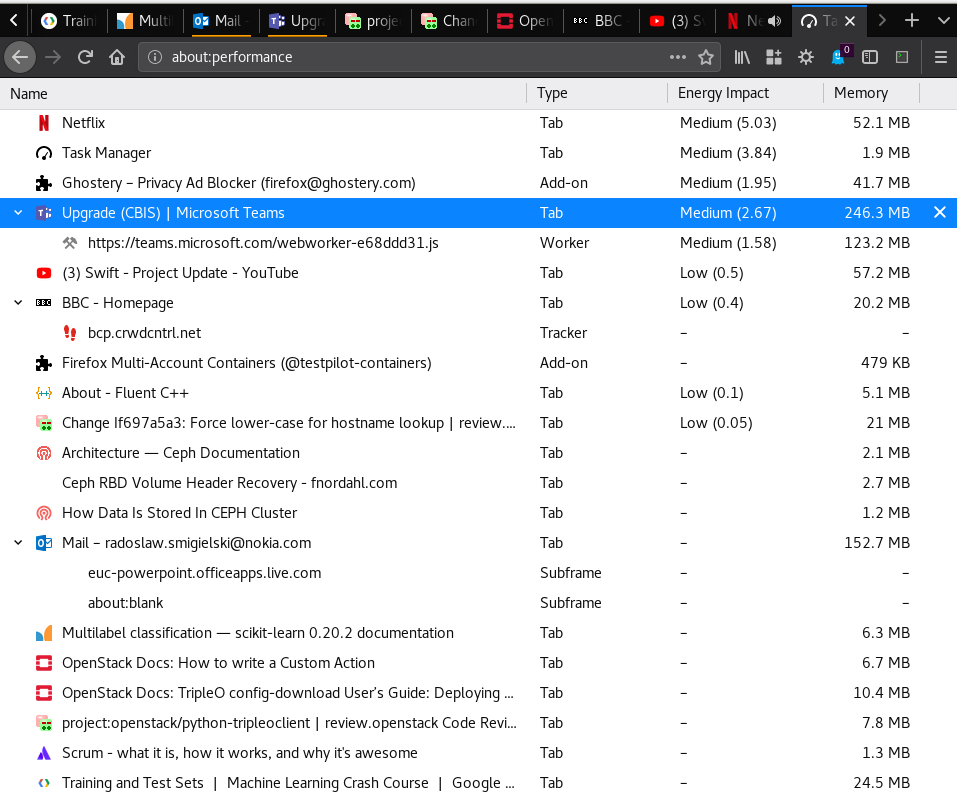The width and height of the screenshot is (957, 796).
Task: Sort by the Type column header
Action: [597, 93]
